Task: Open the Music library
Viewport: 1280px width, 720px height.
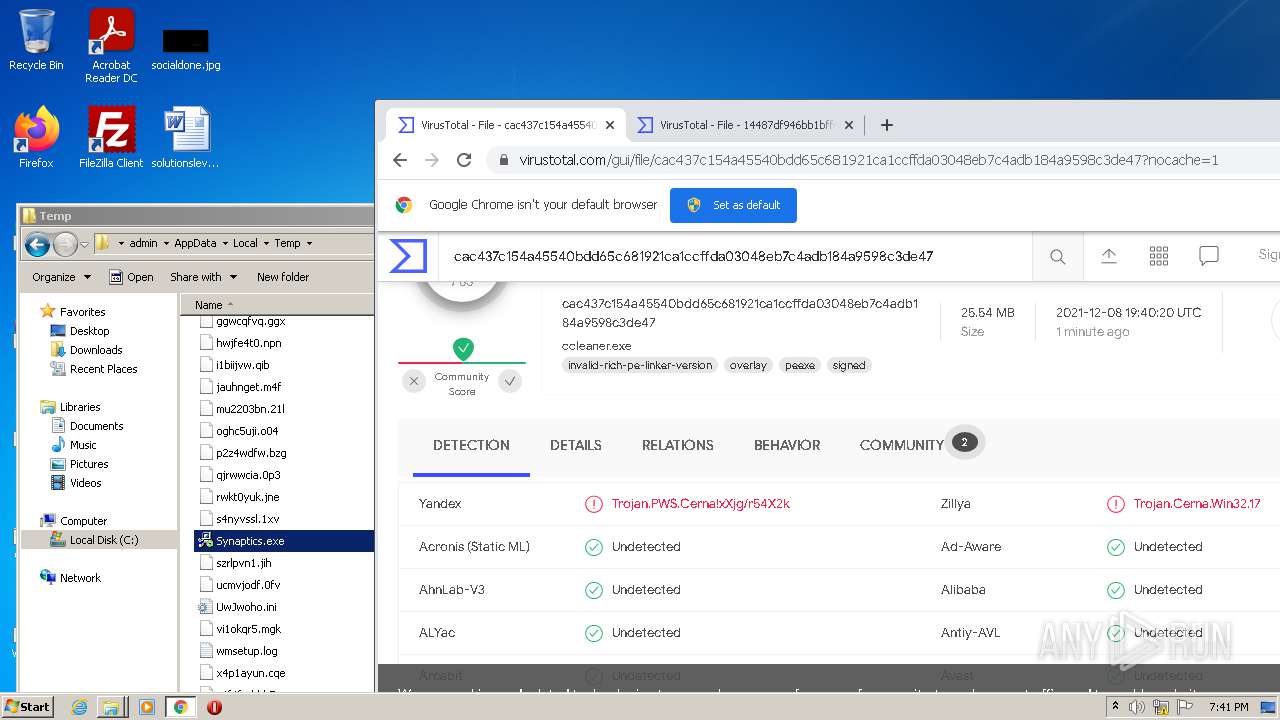Action: 83,445
